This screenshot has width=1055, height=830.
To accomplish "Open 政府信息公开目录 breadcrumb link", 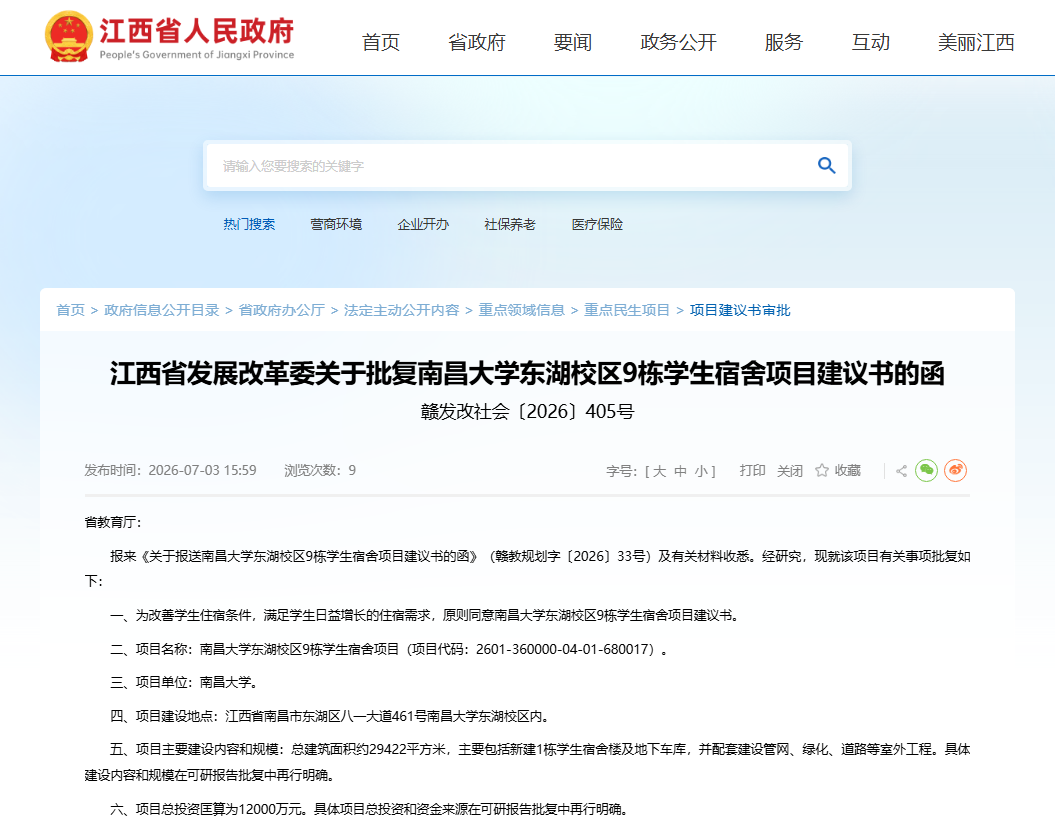I will pos(161,310).
